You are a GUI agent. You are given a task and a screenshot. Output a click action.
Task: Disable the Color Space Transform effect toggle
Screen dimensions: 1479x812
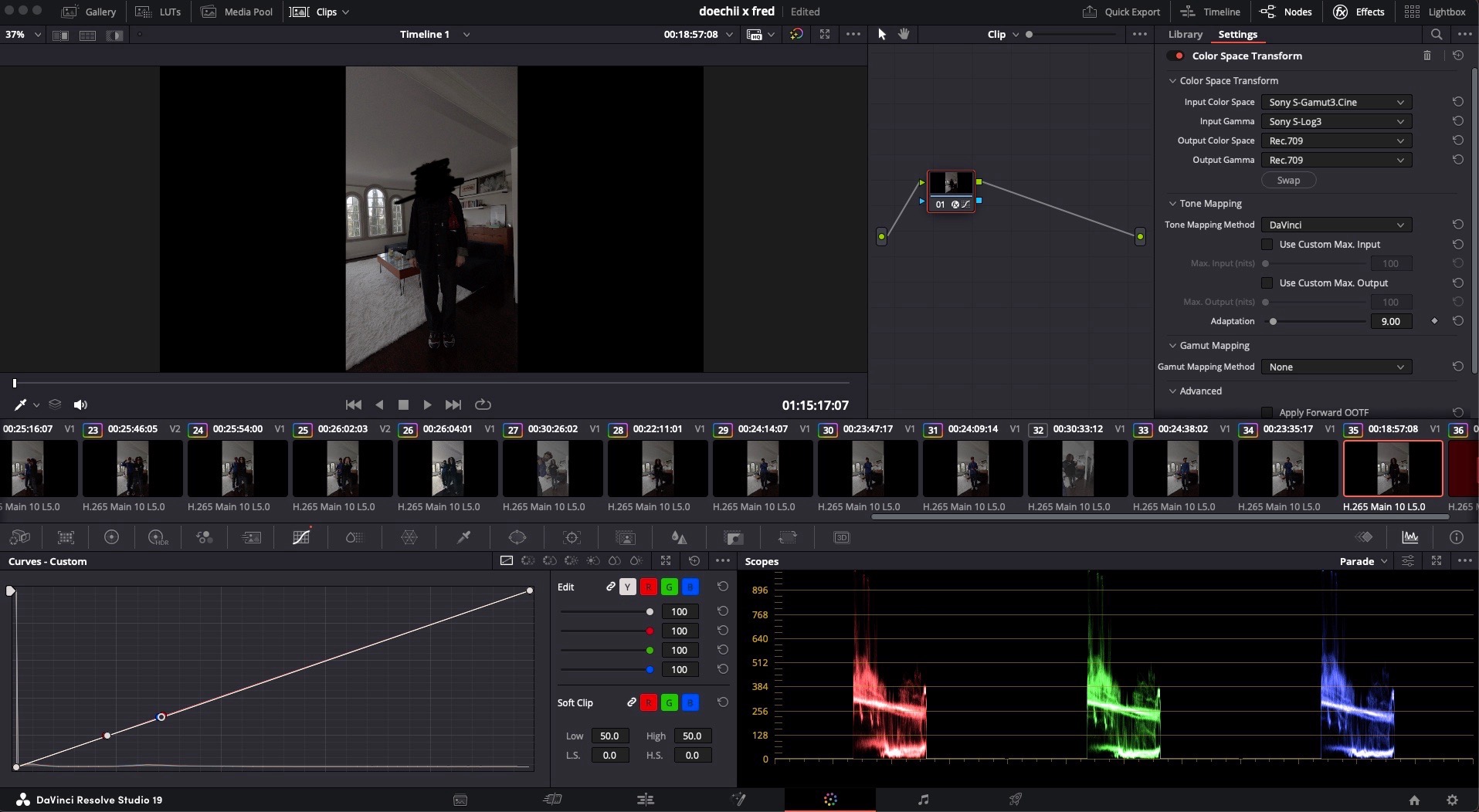1176,56
